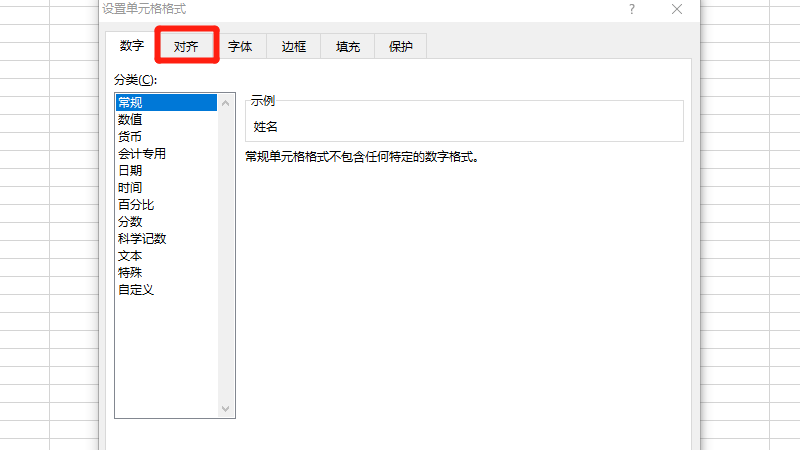
Task: Click category list scrollbar down arrow
Action: (225, 409)
